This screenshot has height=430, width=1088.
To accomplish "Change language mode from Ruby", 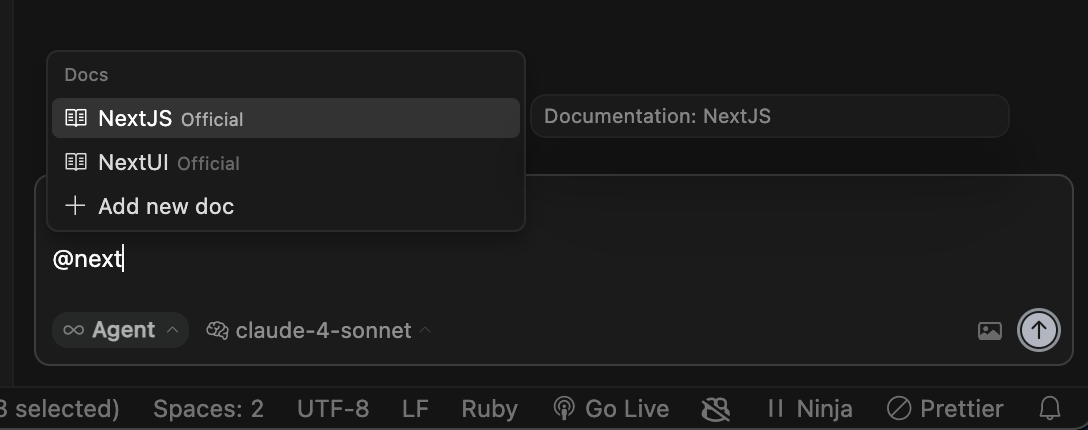I will tap(489, 408).
